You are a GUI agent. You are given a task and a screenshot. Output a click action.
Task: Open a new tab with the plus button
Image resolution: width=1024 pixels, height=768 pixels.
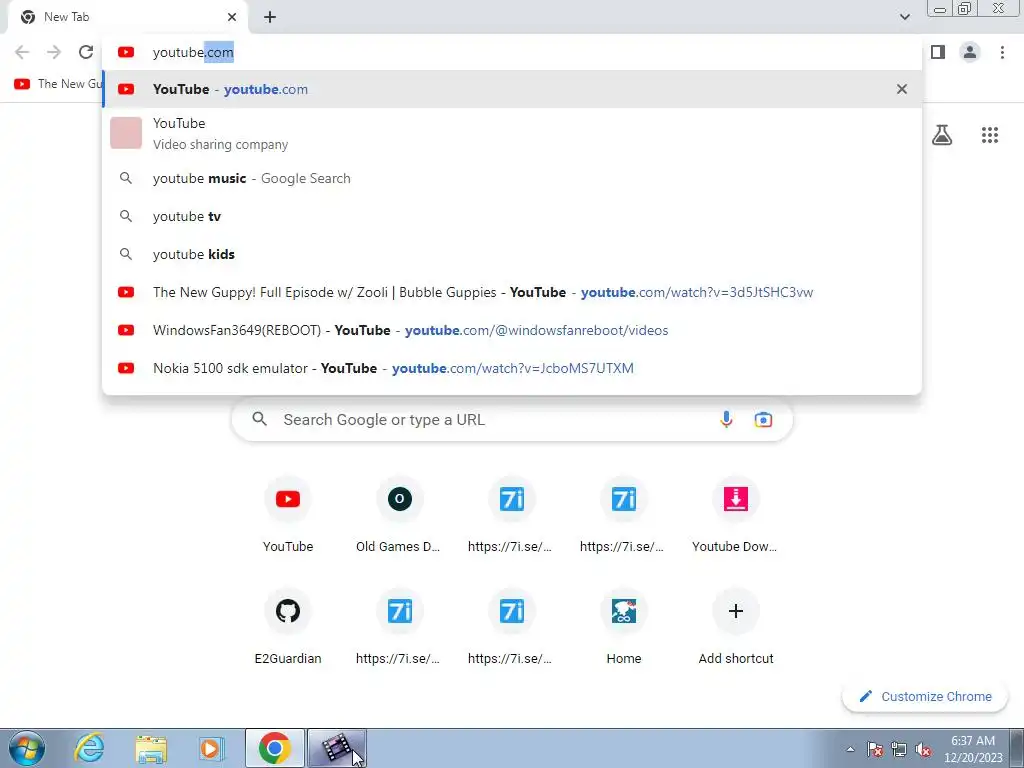(270, 17)
